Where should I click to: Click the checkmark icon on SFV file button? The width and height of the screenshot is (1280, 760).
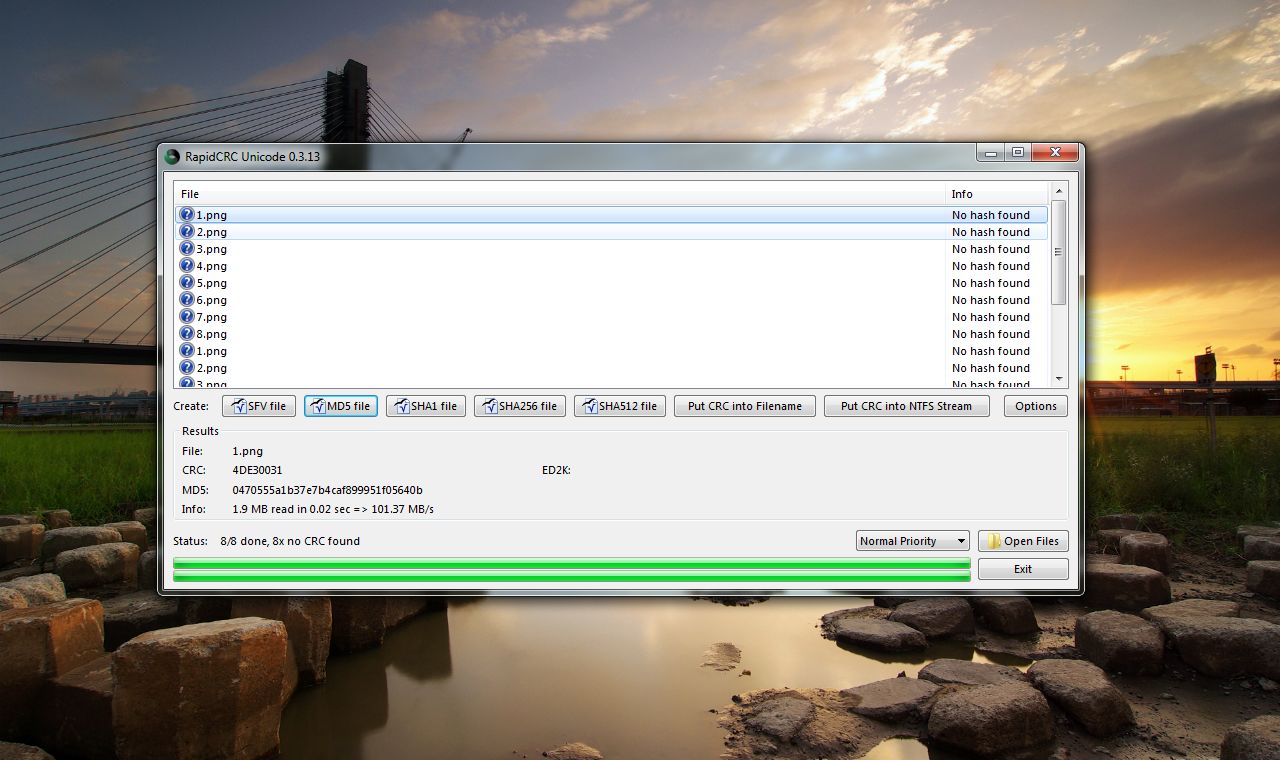click(238, 406)
